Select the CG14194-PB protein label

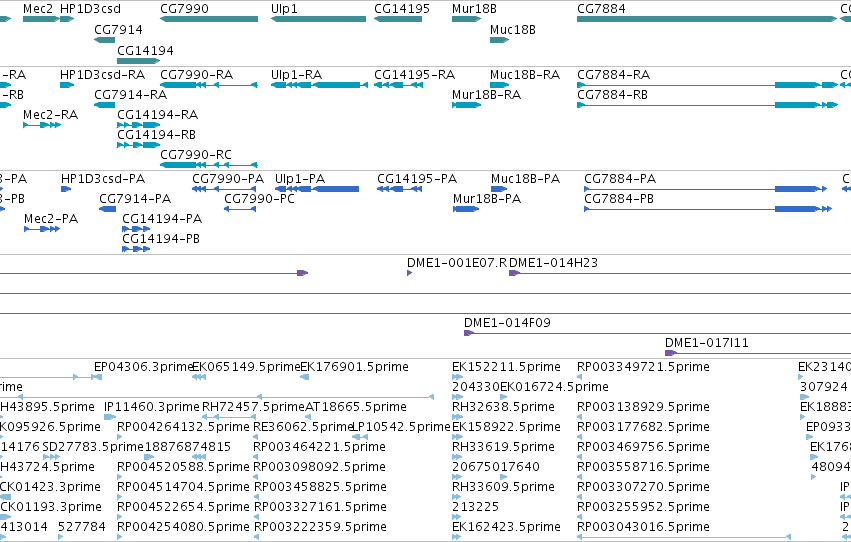click(161, 239)
